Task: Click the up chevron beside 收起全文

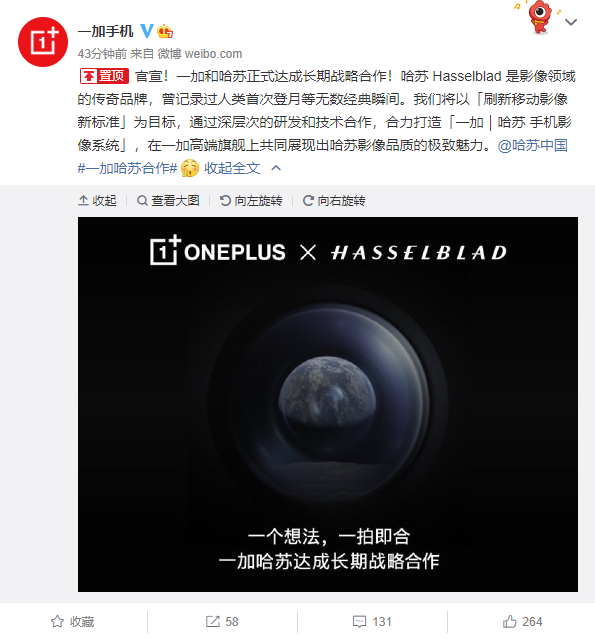Action: pos(276,168)
